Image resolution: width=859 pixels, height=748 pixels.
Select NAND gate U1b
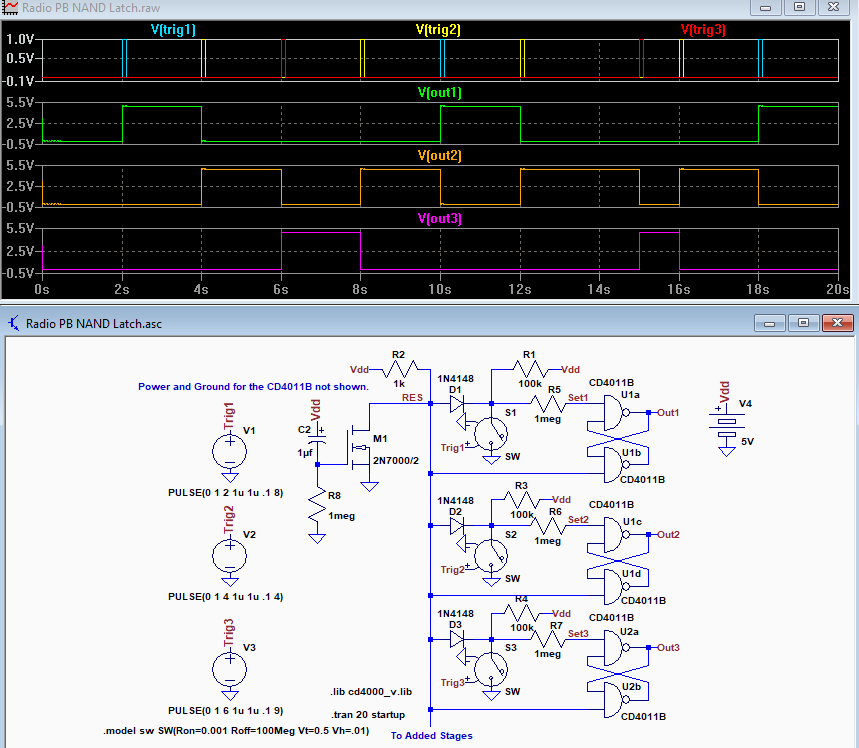pyautogui.click(x=617, y=465)
